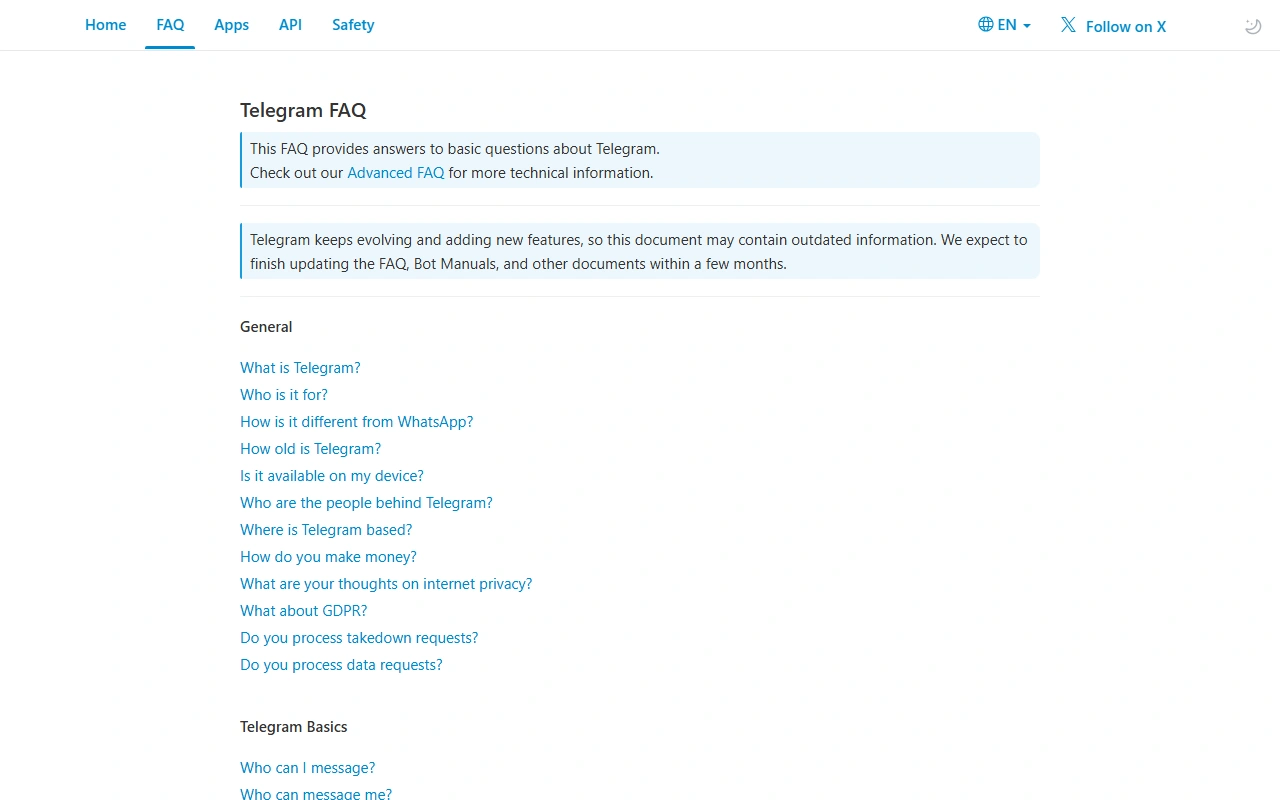
Task: Open 'Who can I message?' link
Action: (x=308, y=768)
